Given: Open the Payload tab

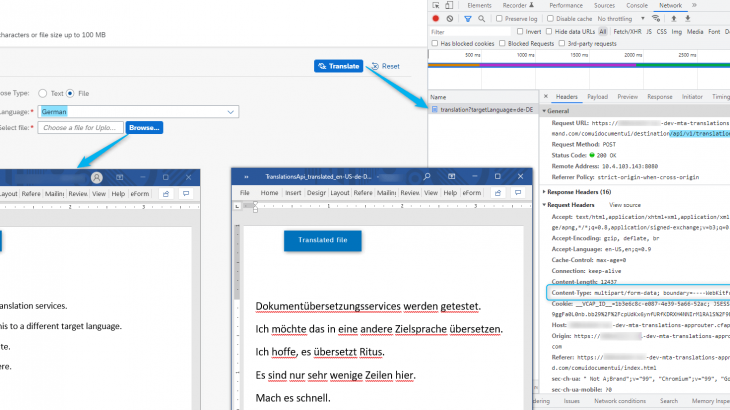Looking at the screenshot, I should [597, 97].
